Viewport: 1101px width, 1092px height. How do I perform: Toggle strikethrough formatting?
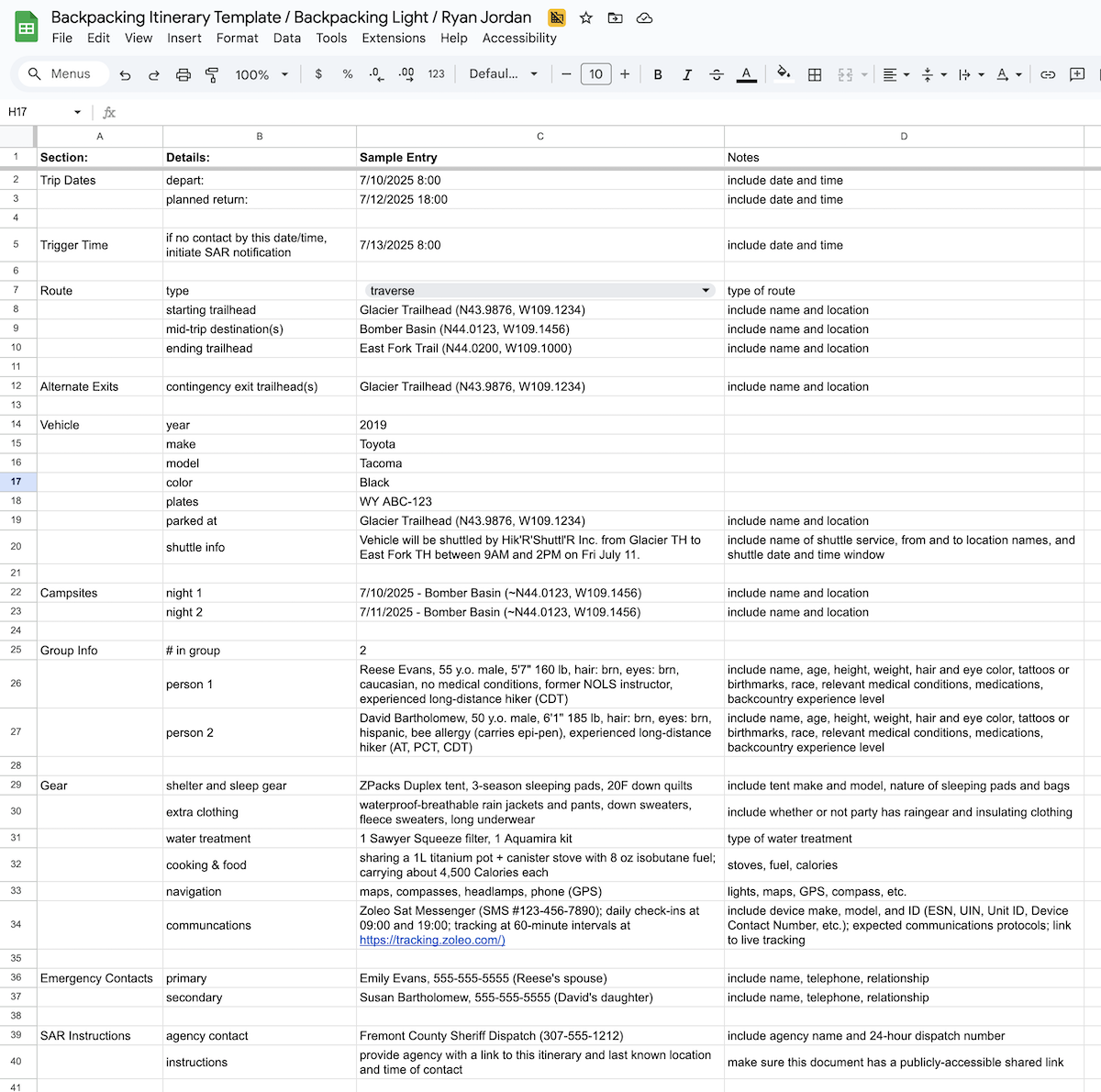click(x=717, y=74)
